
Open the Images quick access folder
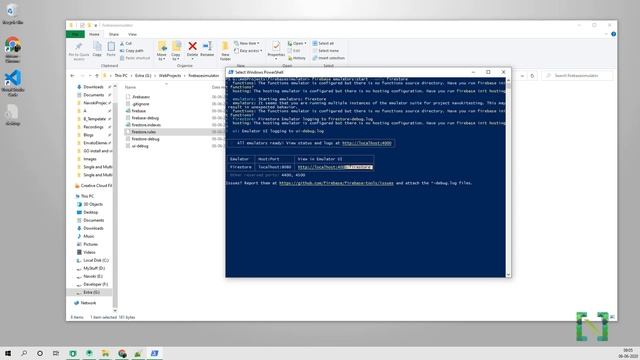pos(90,159)
